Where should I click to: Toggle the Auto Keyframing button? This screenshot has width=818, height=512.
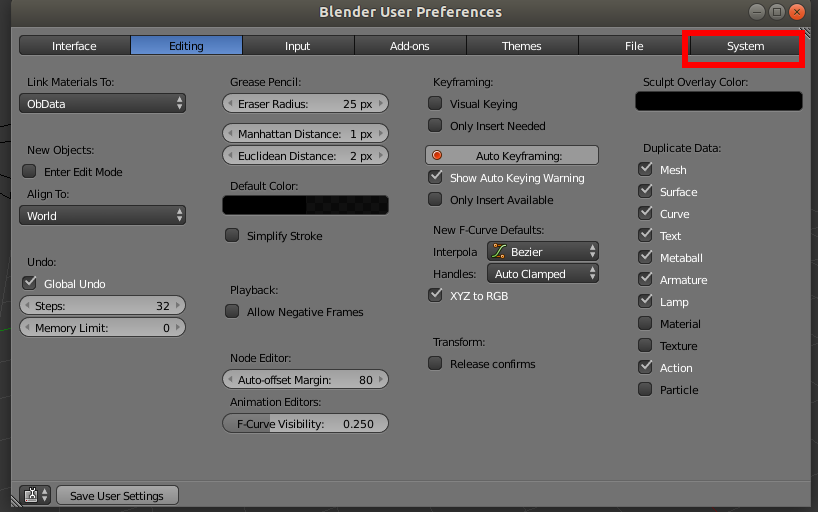[512, 155]
